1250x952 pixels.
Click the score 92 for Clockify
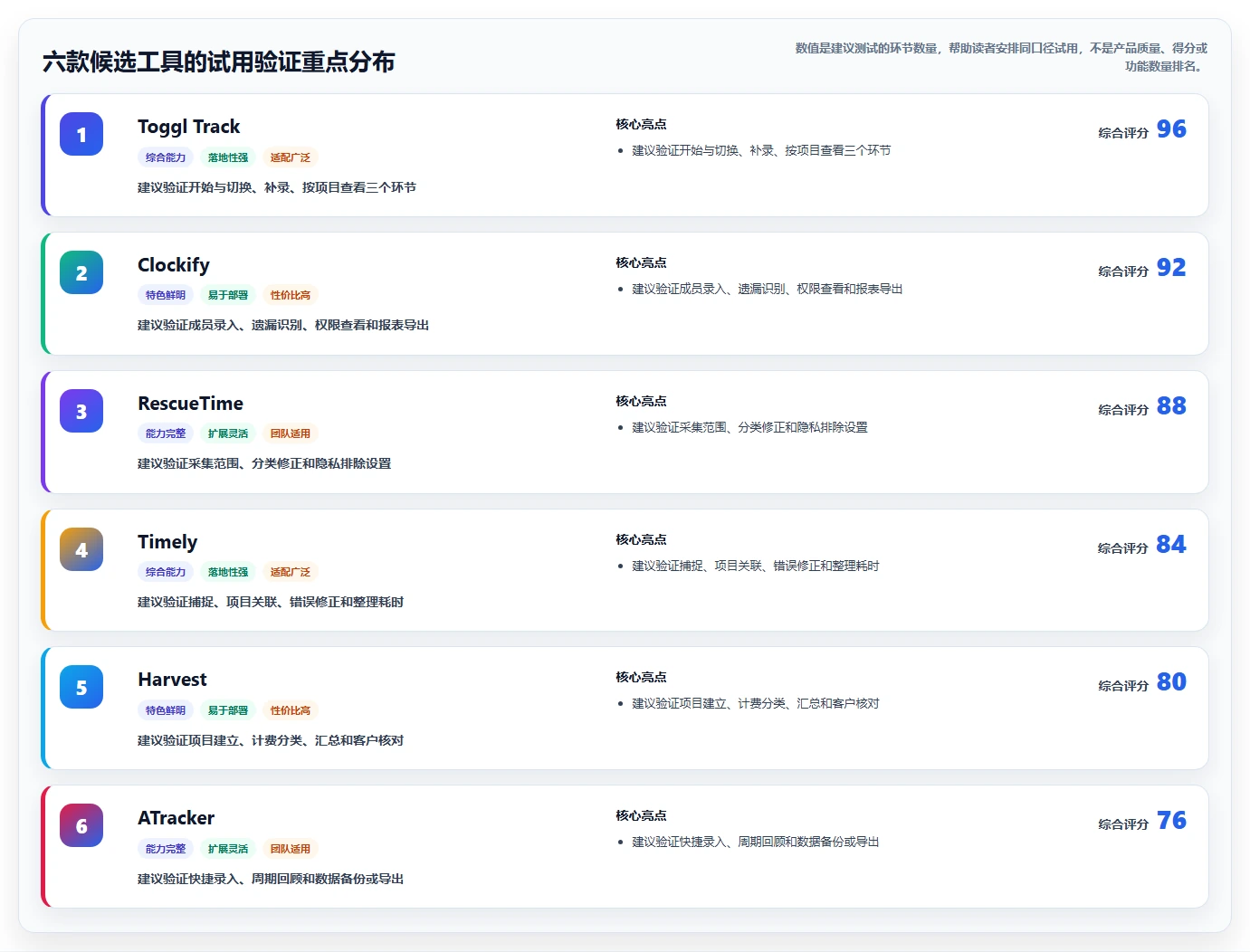click(x=1171, y=268)
